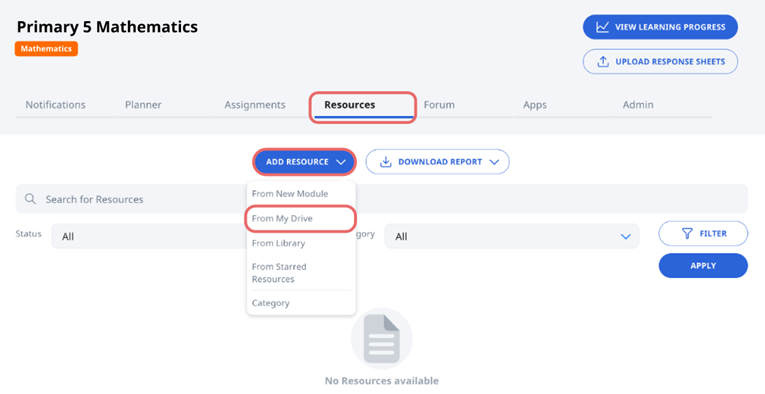Focus the Search for Resources field
Image resolution: width=765 pixels, height=394 pixels.
pyautogui.click(x=382, y=199)
